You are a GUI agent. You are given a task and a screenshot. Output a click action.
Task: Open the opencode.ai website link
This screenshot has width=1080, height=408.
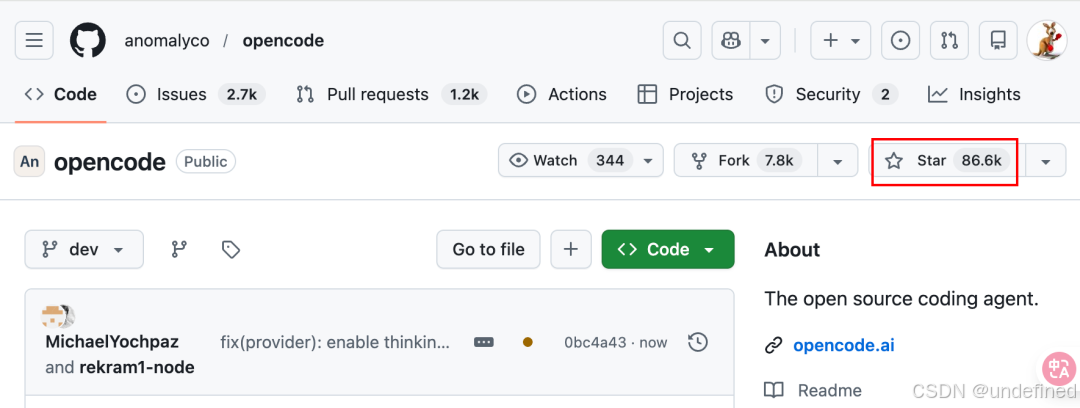(844, 345)
